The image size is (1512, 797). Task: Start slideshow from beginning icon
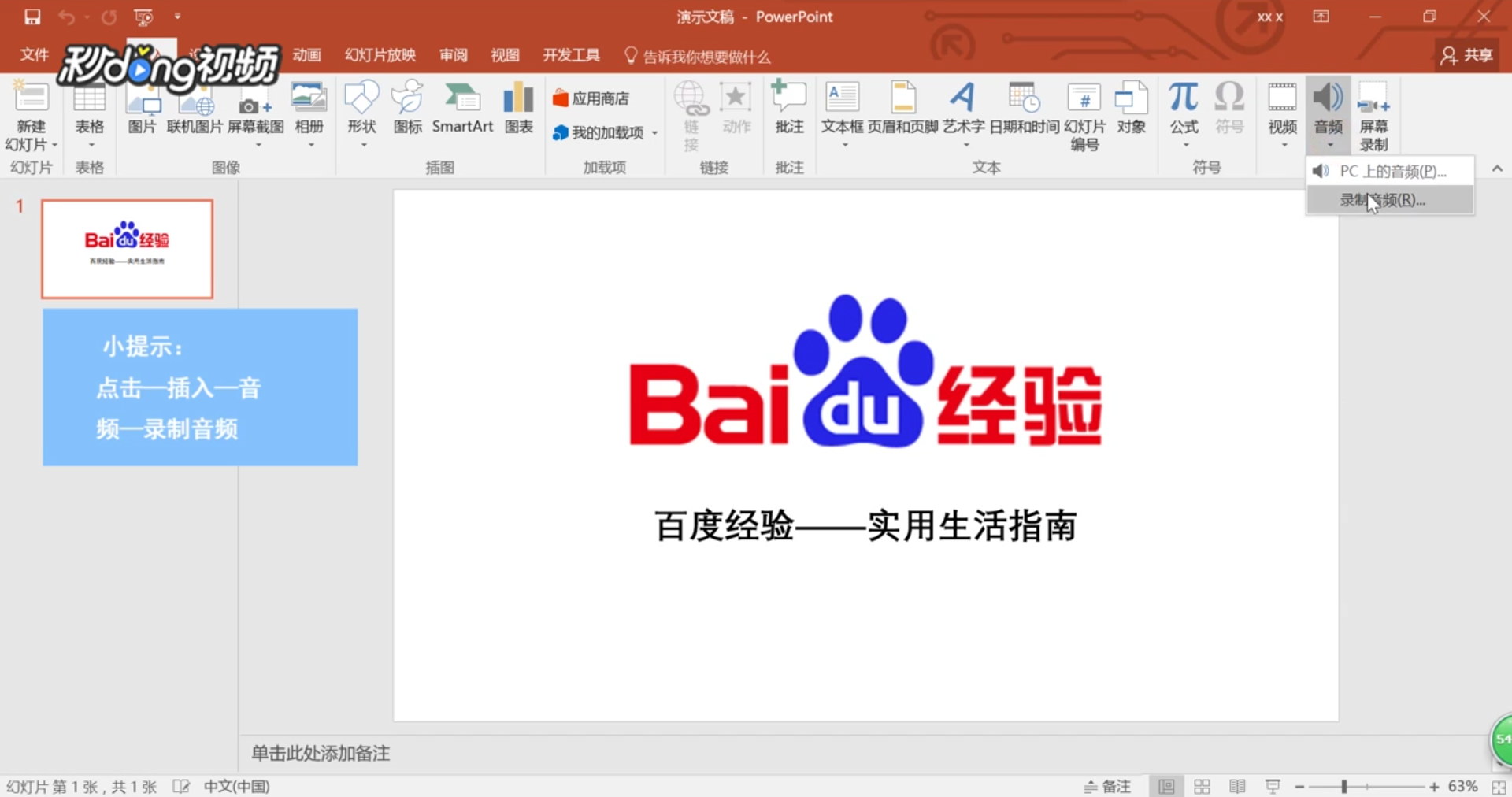pyautogui.click(x=143, y=17)
